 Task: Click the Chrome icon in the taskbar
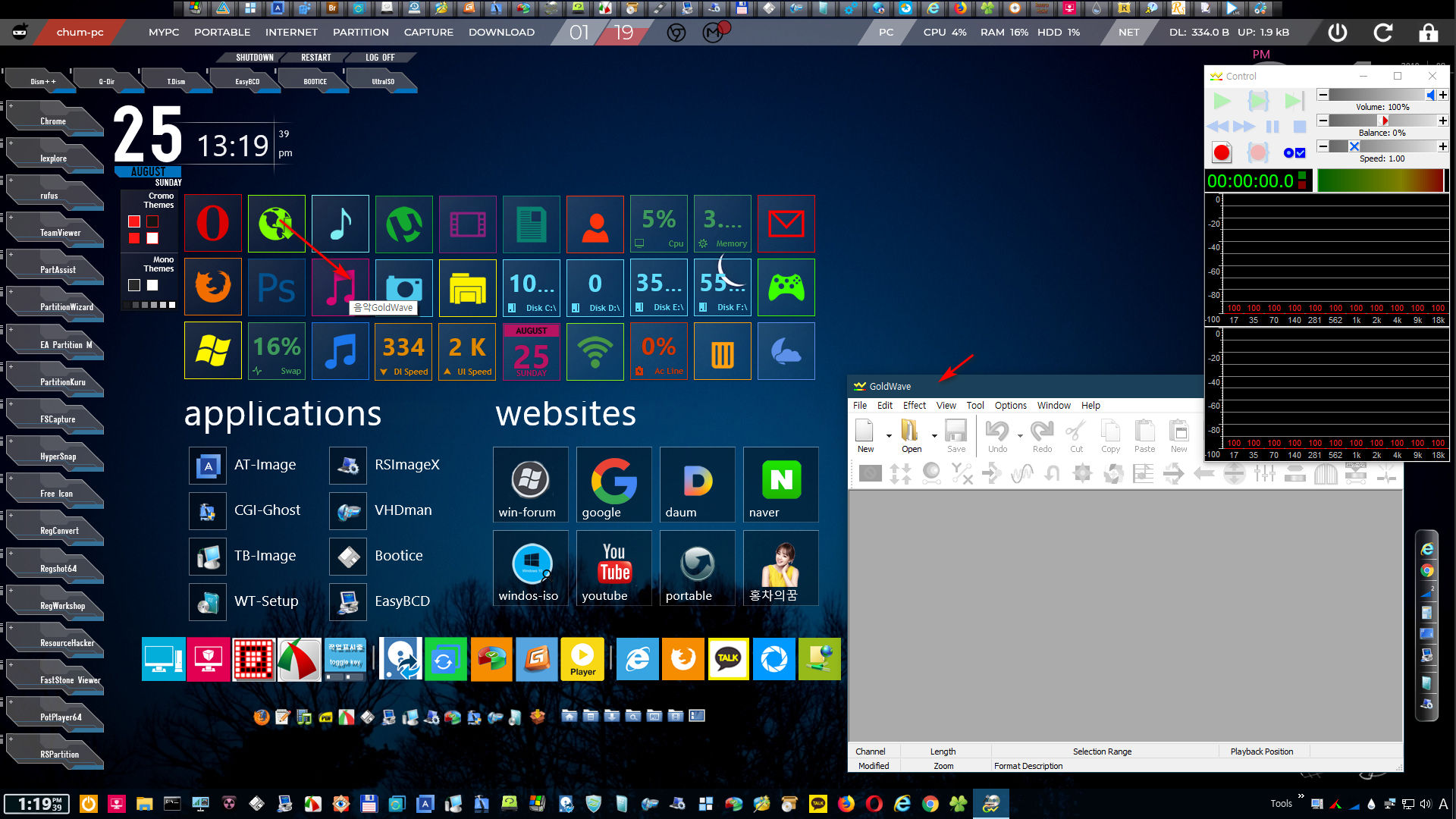click(930, 804)
